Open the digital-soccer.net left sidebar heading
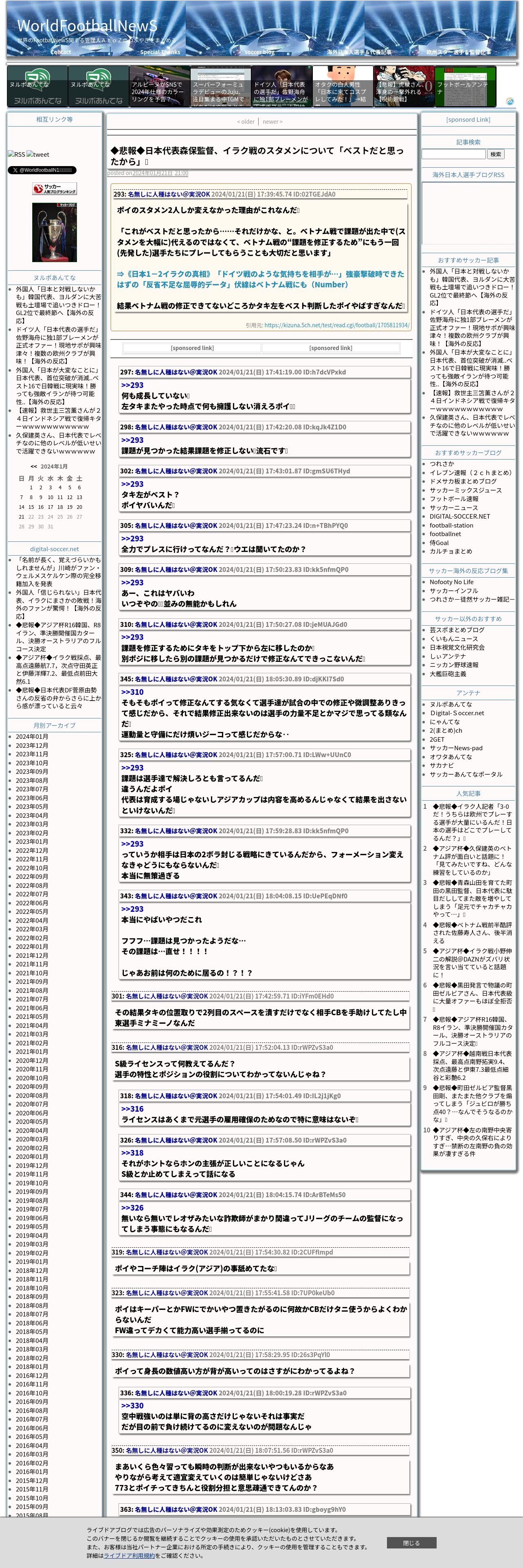This screenshot has width=523, height=1568. (x=55, y=549)
